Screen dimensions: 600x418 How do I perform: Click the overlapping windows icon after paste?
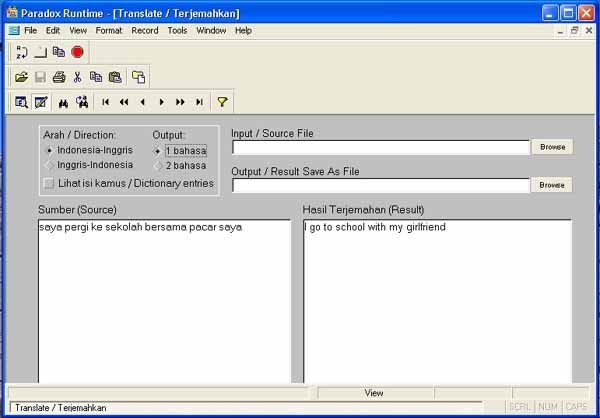coord(139,77)
